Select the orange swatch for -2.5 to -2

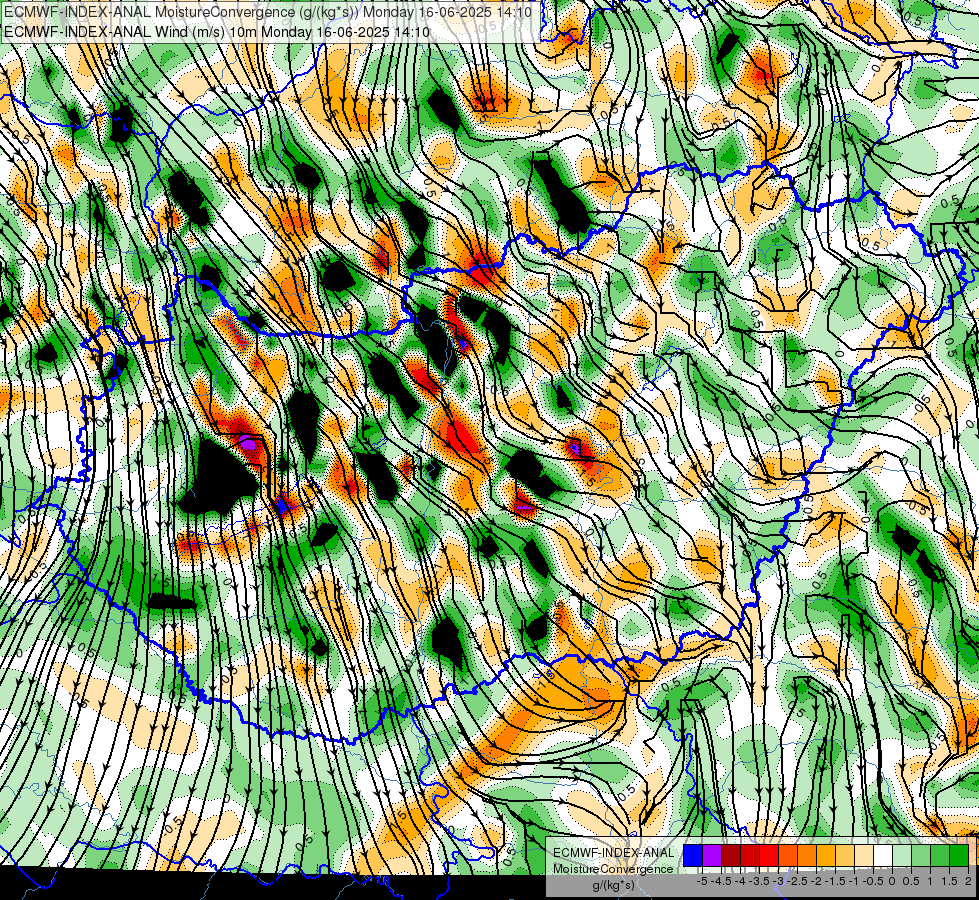pos(807,855)
